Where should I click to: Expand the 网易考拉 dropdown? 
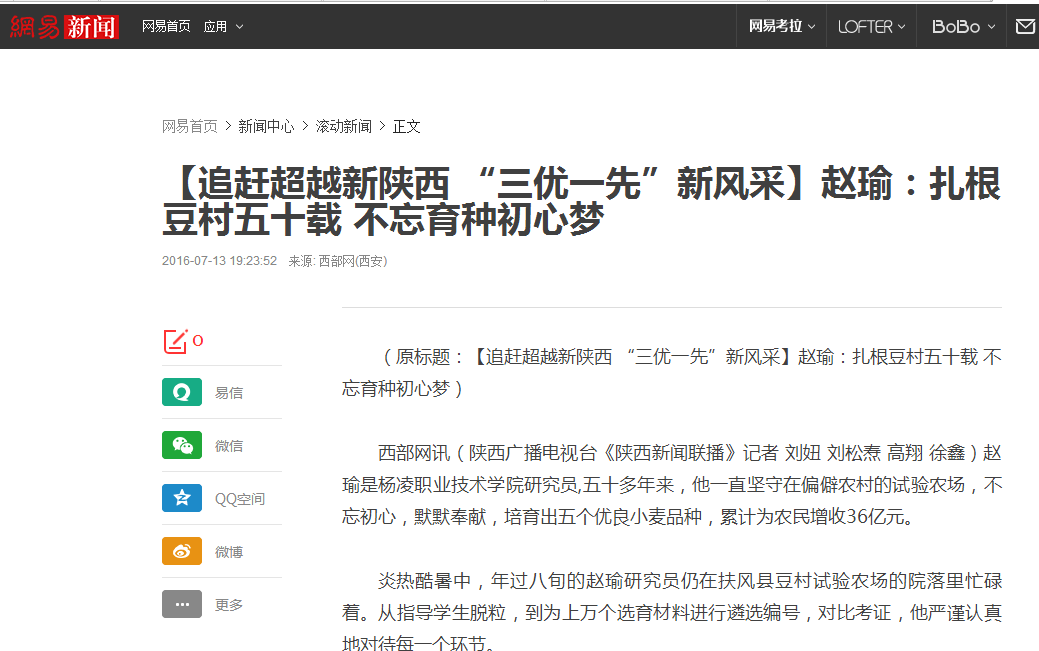782,27
